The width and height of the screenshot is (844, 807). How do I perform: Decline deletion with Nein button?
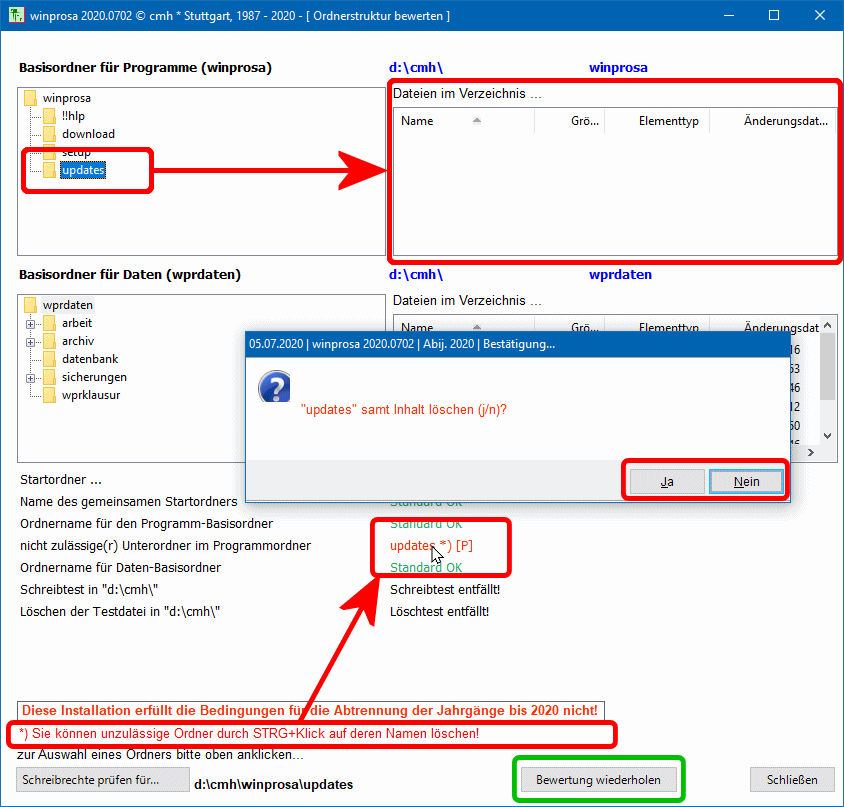tap(746, 481)
